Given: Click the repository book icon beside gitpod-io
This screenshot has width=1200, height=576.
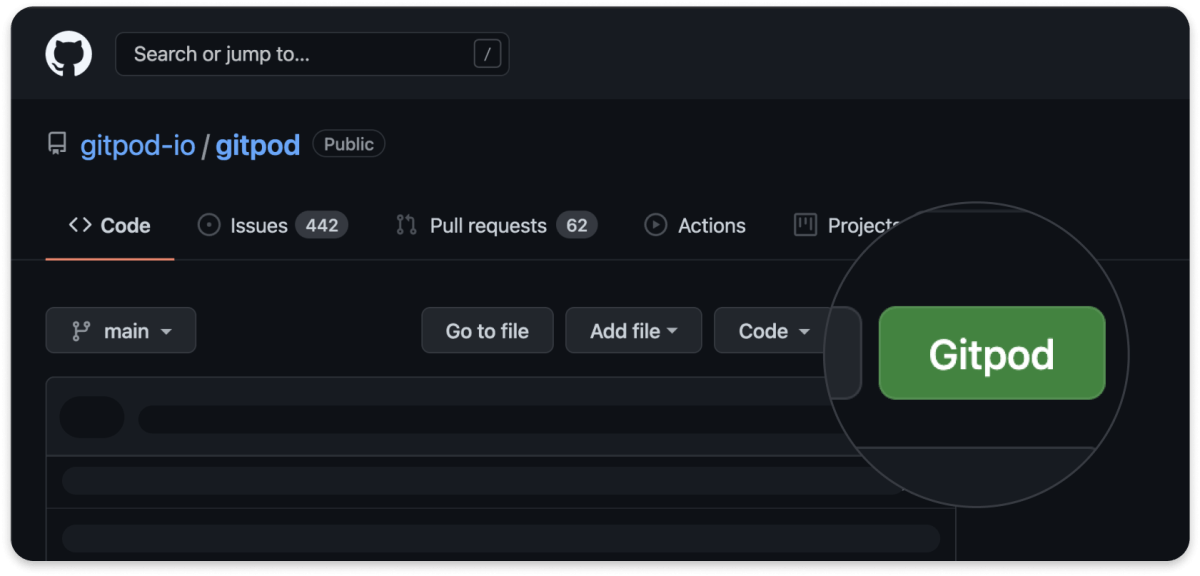Looking at the screenshot, I should tap(57, 144).
